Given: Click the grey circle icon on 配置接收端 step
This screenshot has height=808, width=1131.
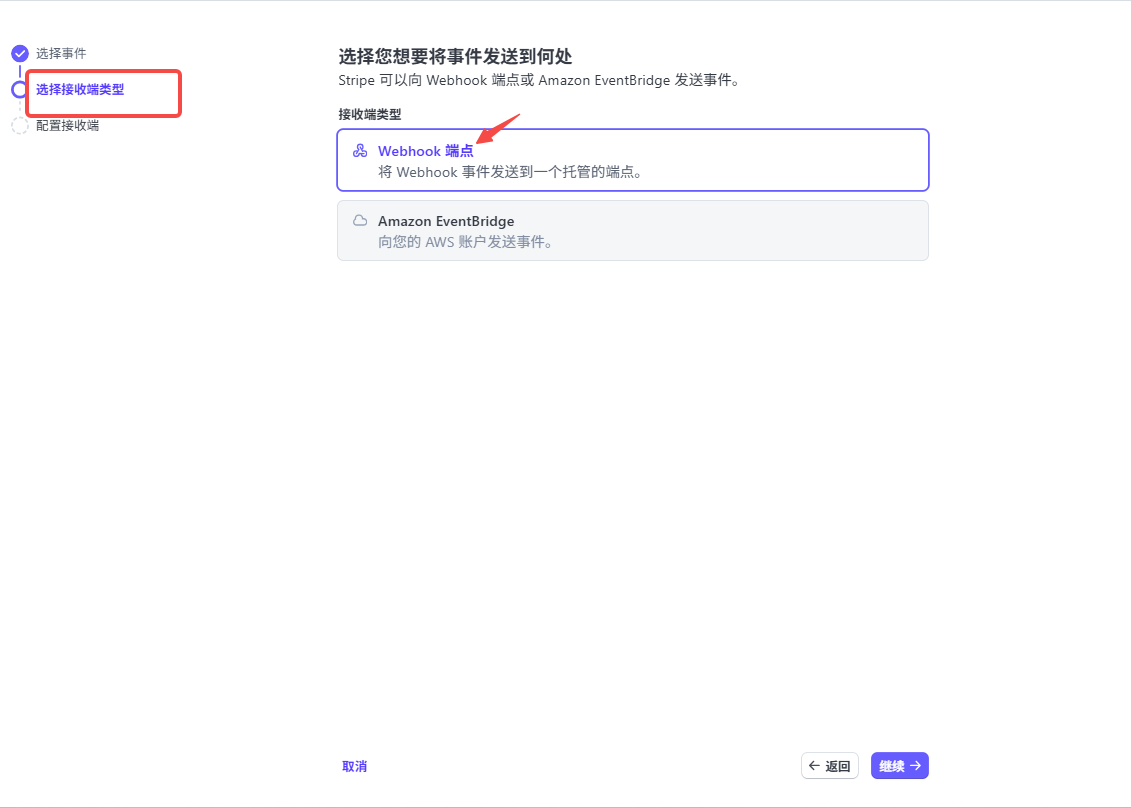Looking at the screenshot, I should (x=19, y=125).
